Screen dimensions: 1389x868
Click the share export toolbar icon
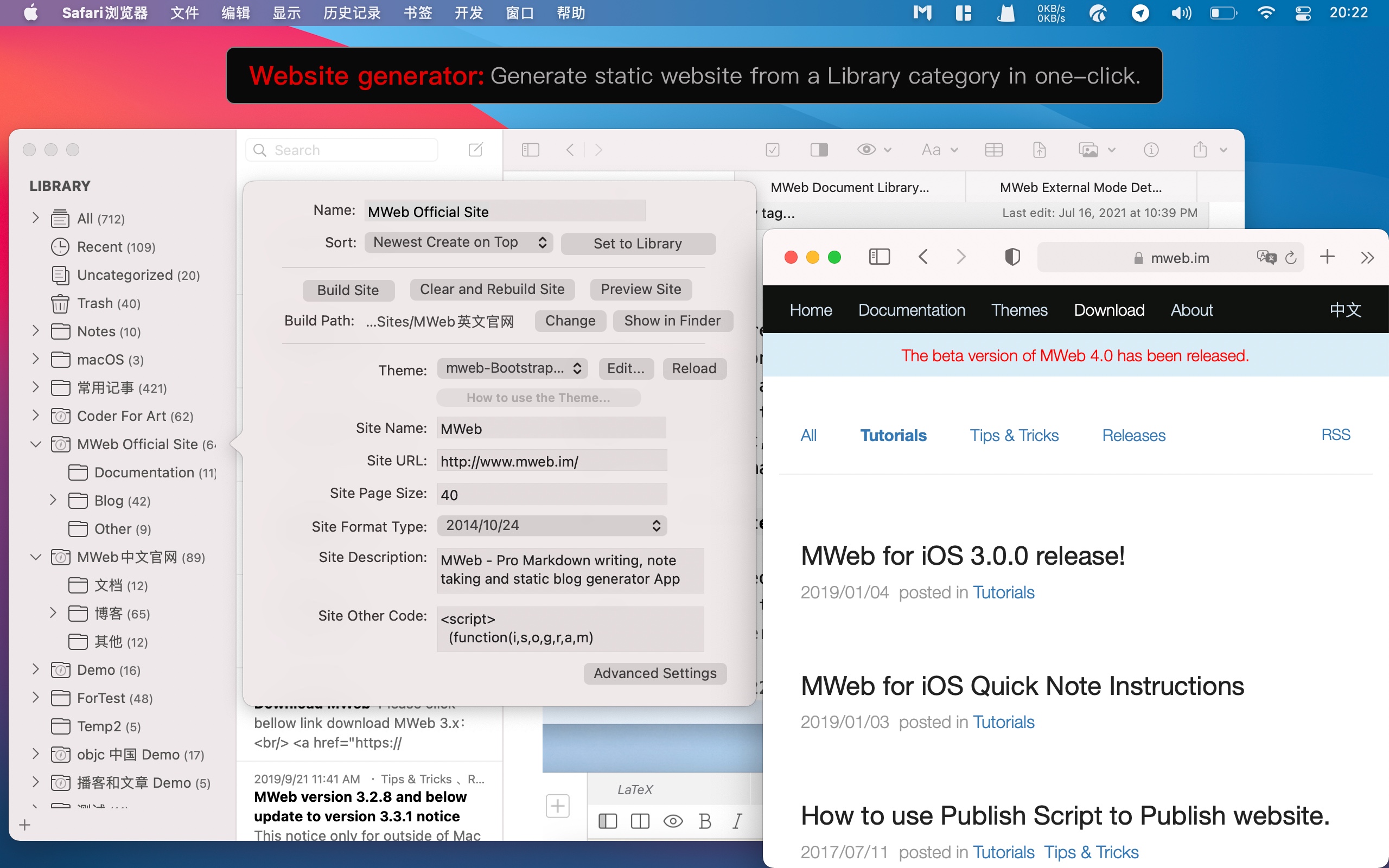(x=1200, y=150)
